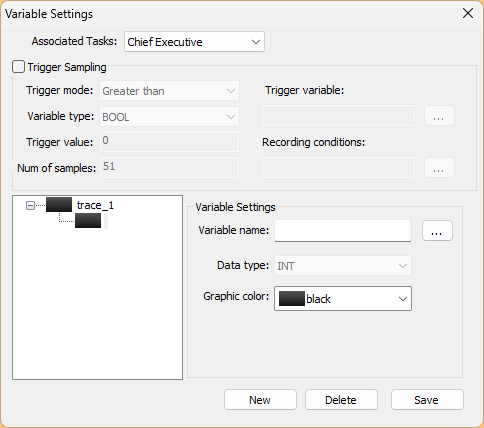Open the Trigger mode dropdown
The width and height of the screenshot is (484, 428).
click(169, 91)
